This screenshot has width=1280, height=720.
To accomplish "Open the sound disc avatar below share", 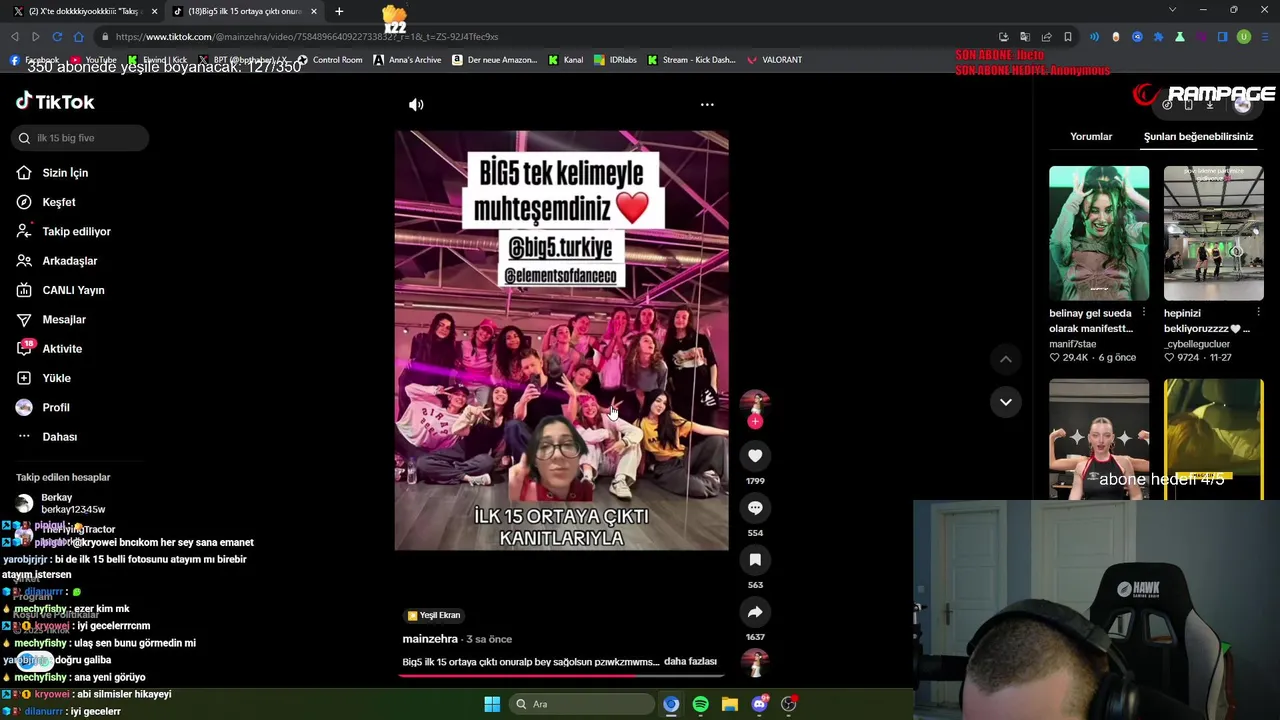I will pyautogui.click(x=755, y=663).
